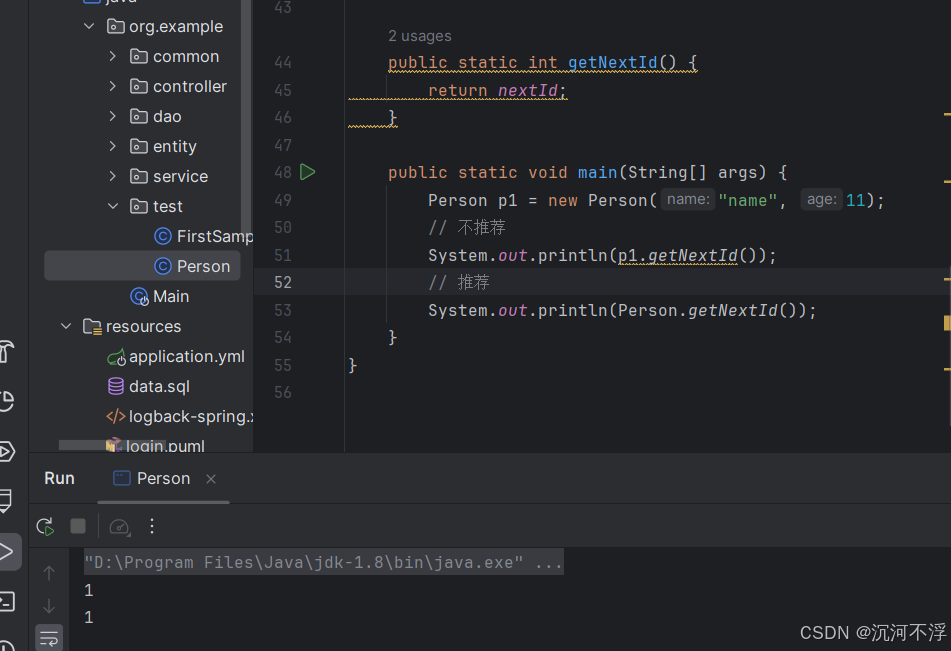Screen dimensions: 951x651
Task: Close the Person run tab
Action: coord(211,479)
